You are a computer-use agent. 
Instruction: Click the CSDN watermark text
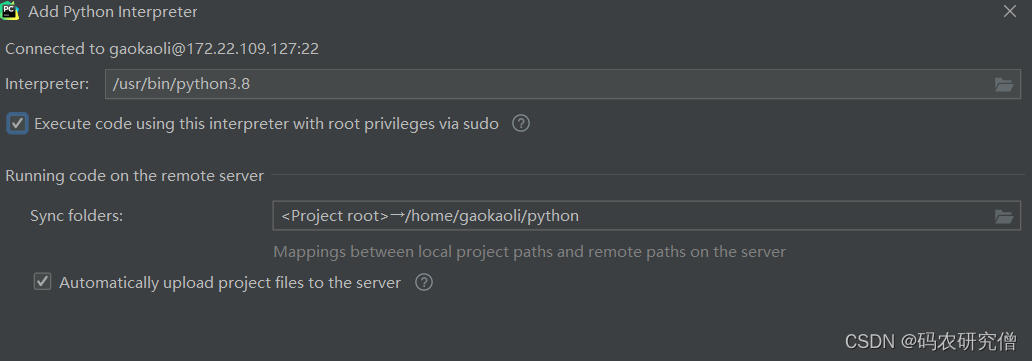pos(930,341)
